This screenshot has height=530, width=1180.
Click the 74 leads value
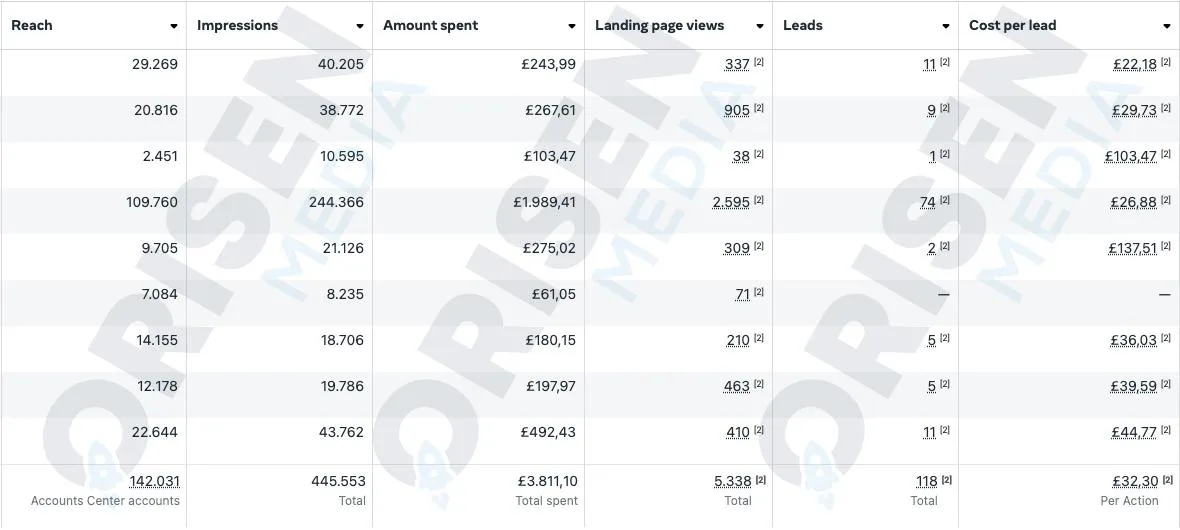point(927,202)
